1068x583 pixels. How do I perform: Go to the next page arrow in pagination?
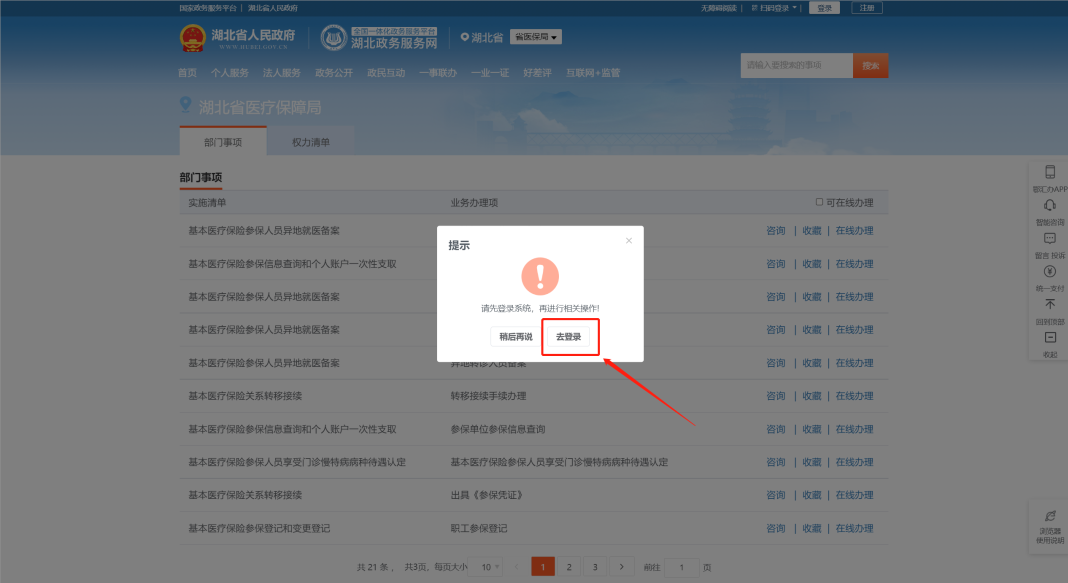[621, 567]
